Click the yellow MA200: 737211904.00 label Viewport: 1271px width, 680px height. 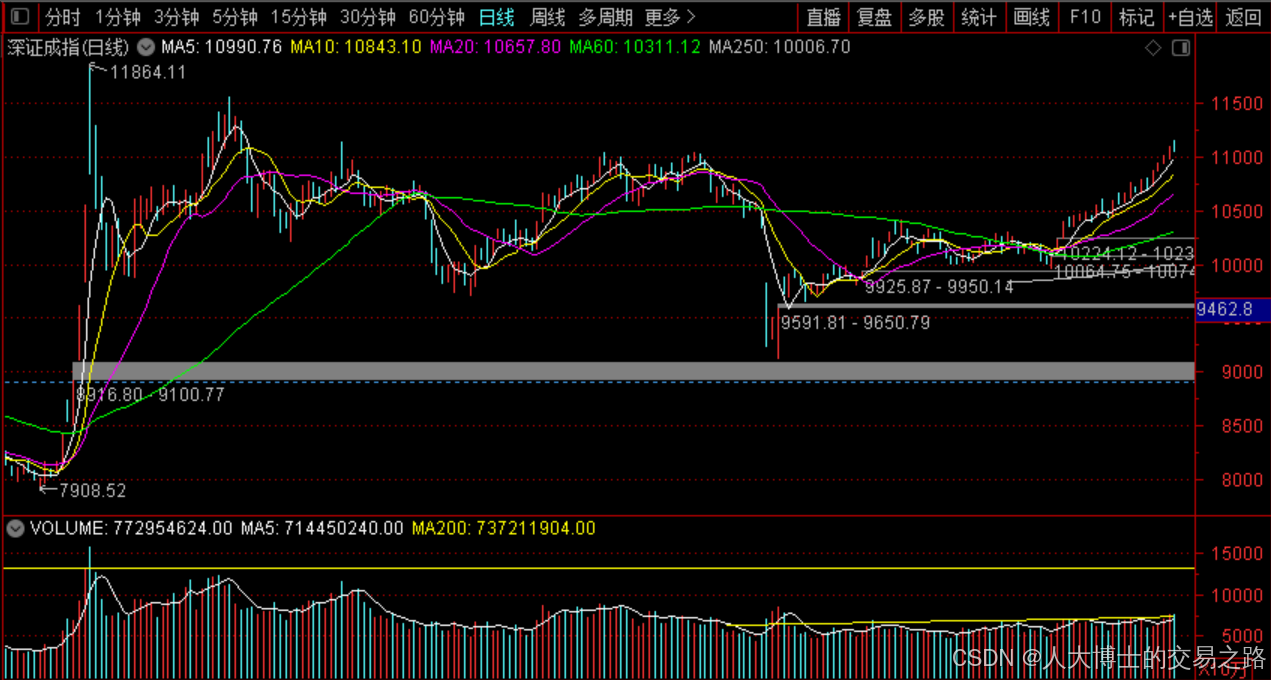pos(503,528)
